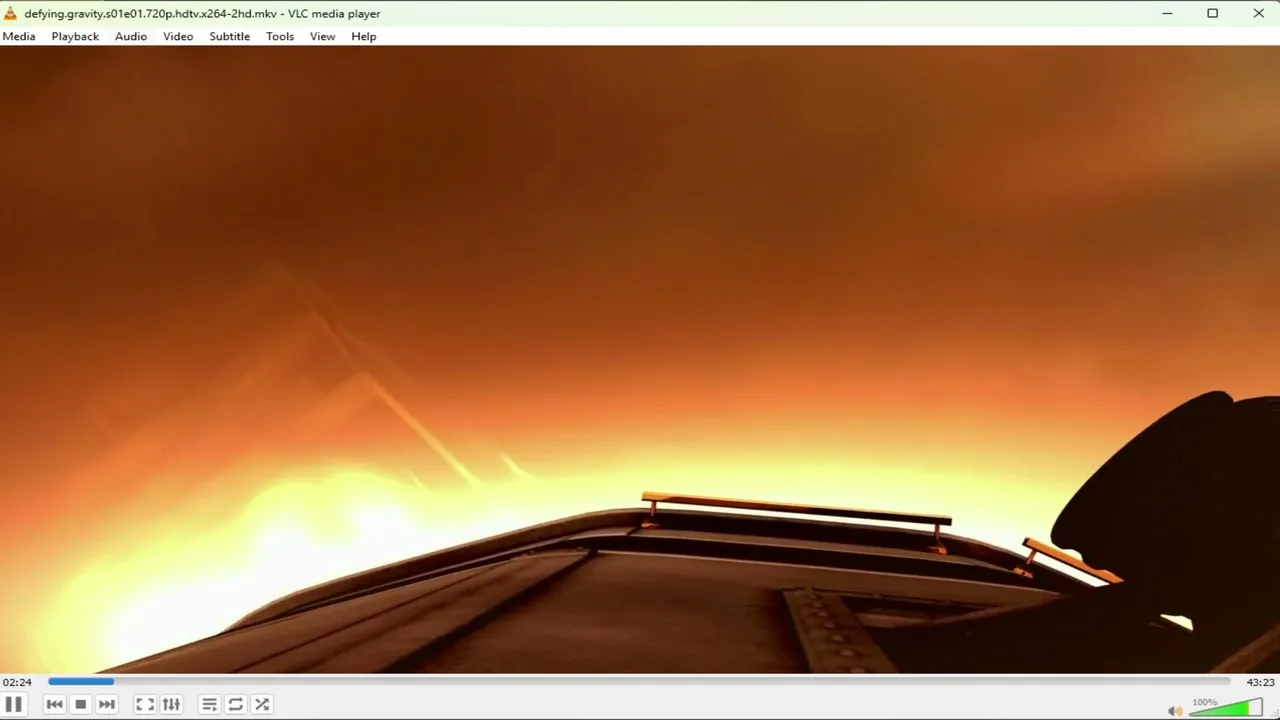The height and width of the screenshot is (720, 1280).
Task: Close the VLC media player window
Action: click(x=1258, y=13)
